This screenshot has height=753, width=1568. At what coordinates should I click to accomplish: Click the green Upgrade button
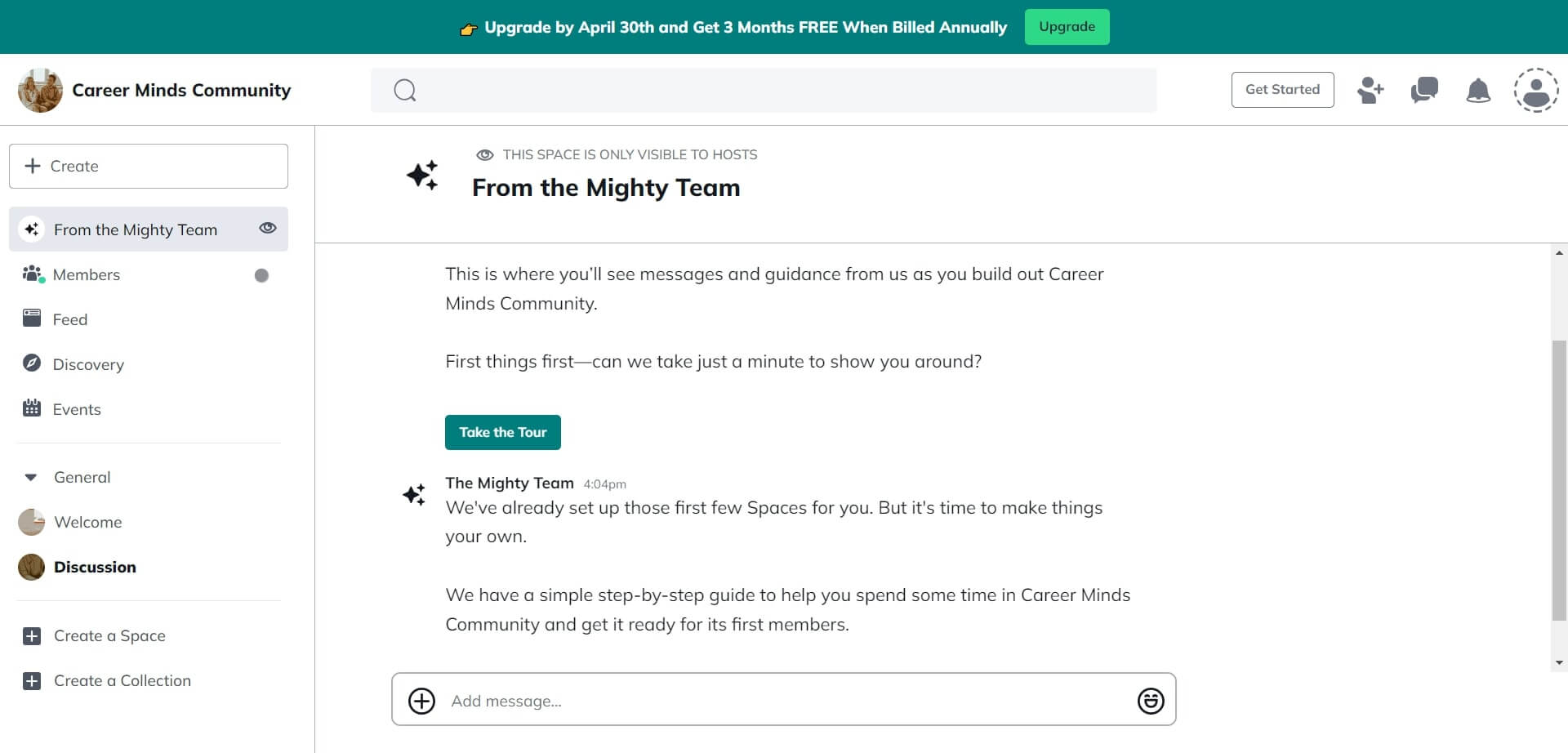1067,27
